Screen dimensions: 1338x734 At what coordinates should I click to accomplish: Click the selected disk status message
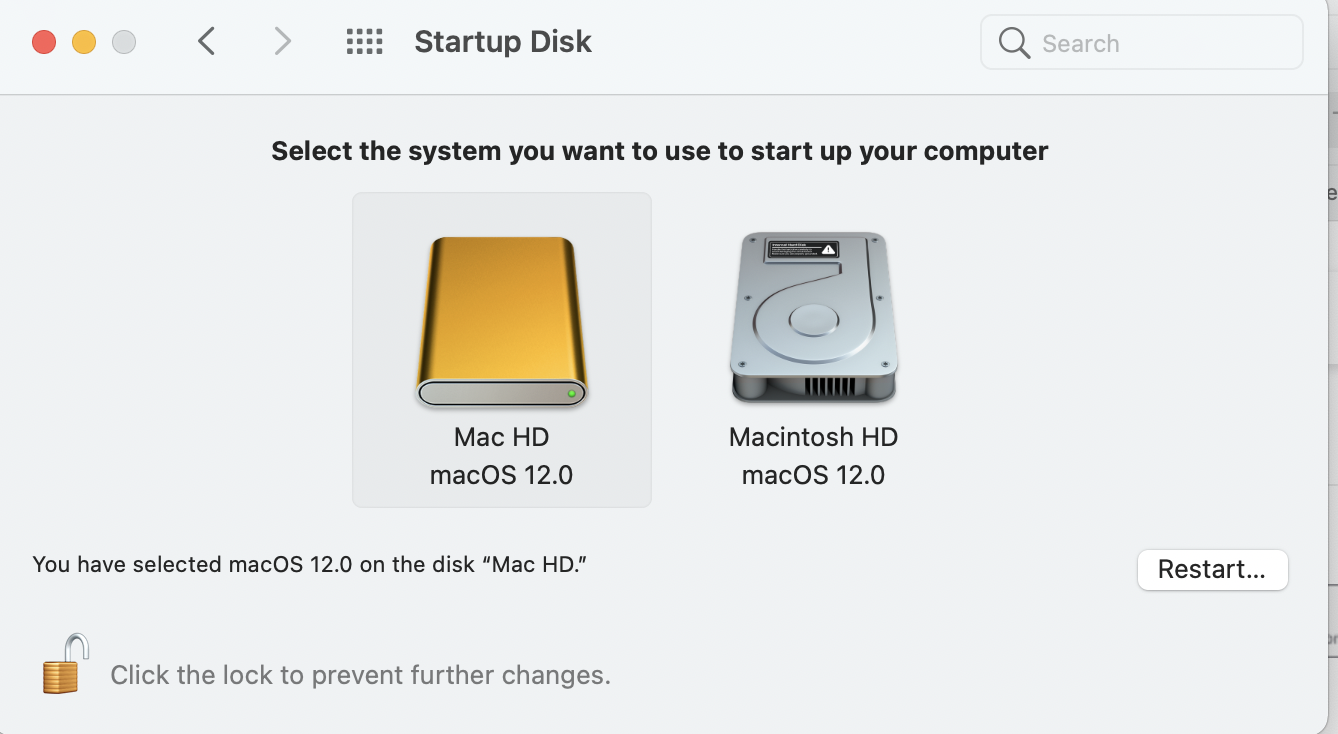click(309, 564)
